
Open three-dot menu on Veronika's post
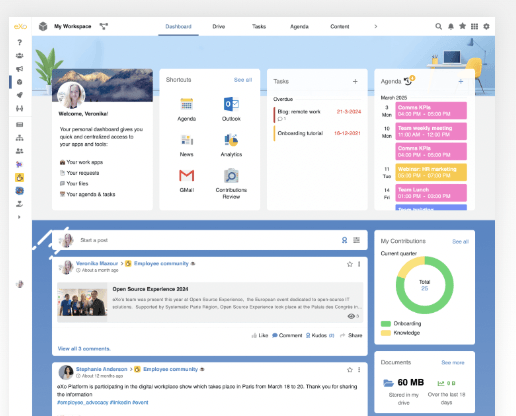(x=359, y=264)
